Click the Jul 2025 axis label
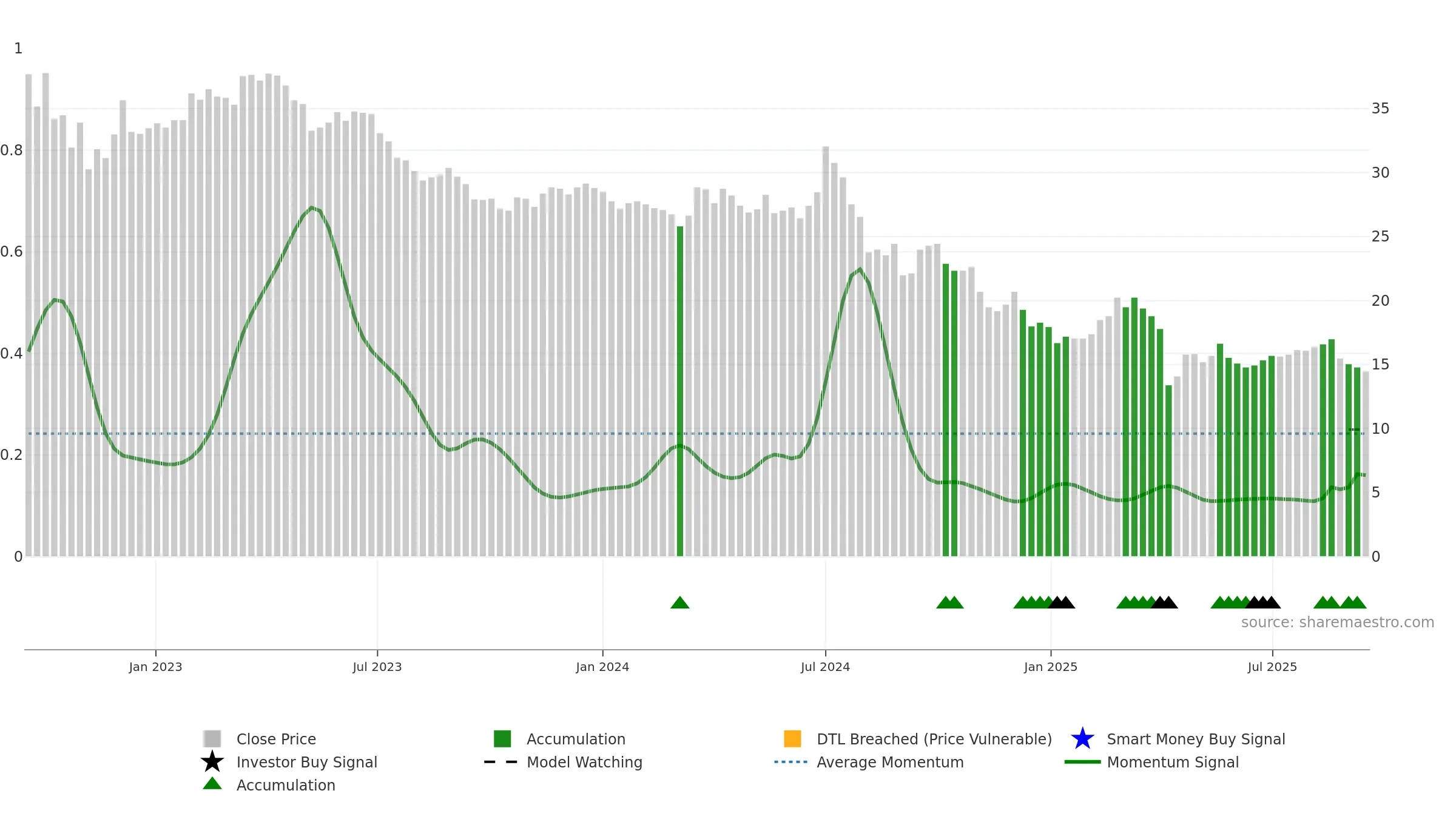 [1272, 667]
